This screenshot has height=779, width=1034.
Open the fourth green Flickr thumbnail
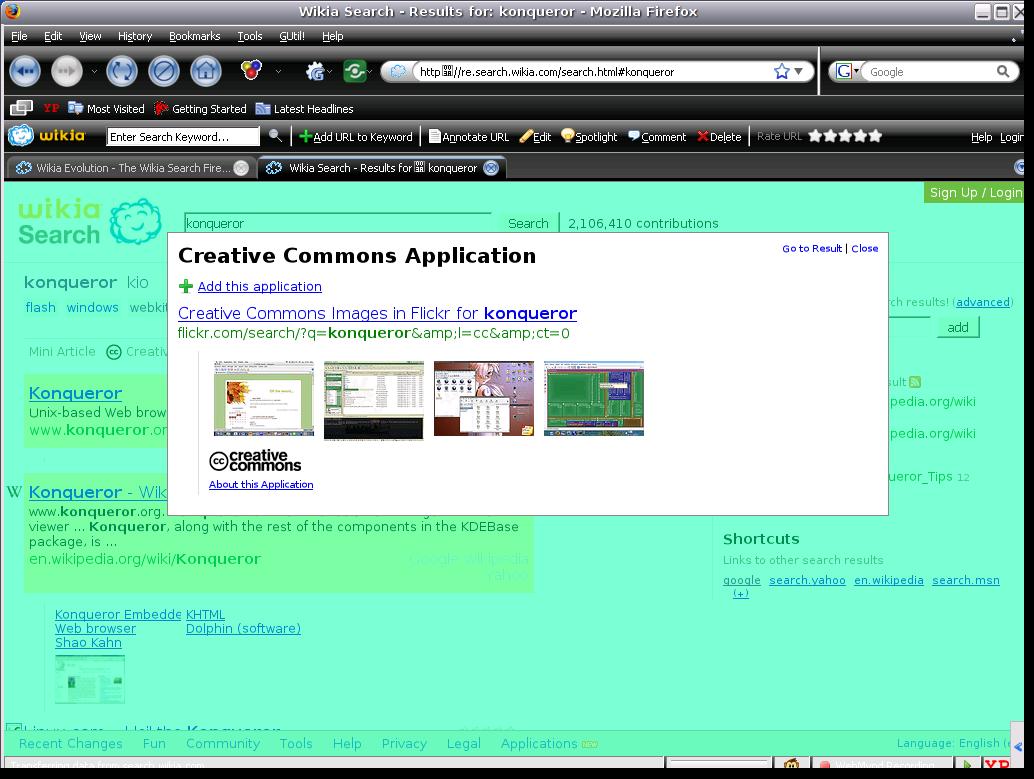tap(594, 398)
